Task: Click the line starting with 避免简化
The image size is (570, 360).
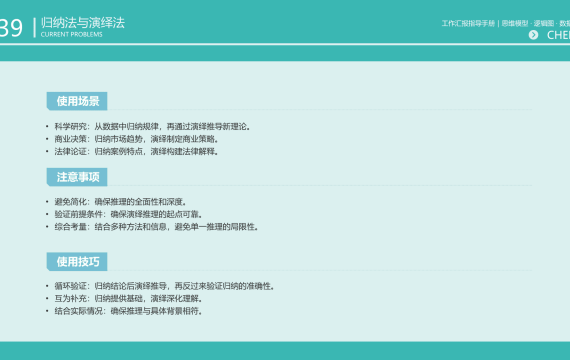Action: coord(121,202)
